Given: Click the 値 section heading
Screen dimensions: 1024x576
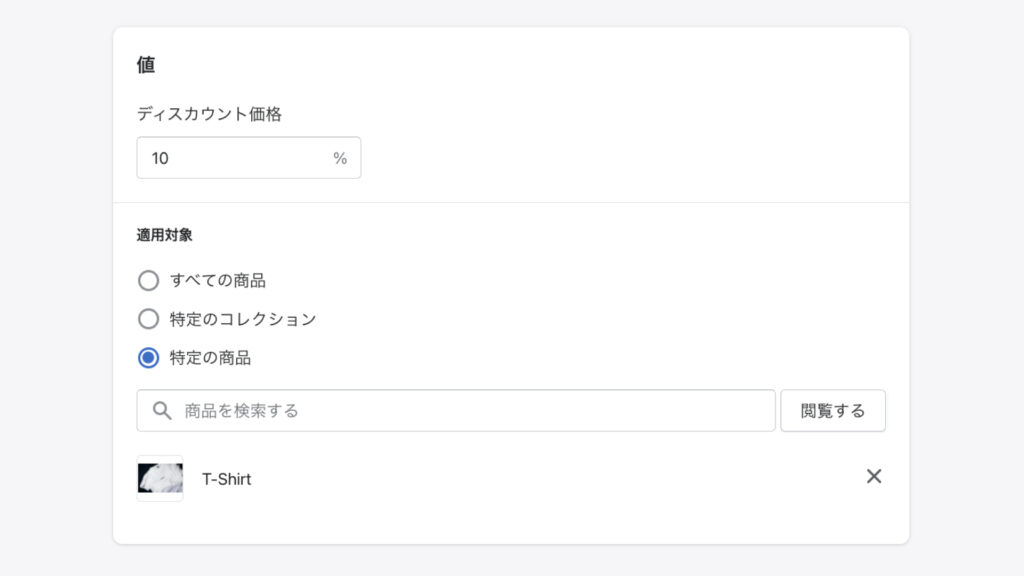Looking at the screenshot, I should (x=146, y=65).
